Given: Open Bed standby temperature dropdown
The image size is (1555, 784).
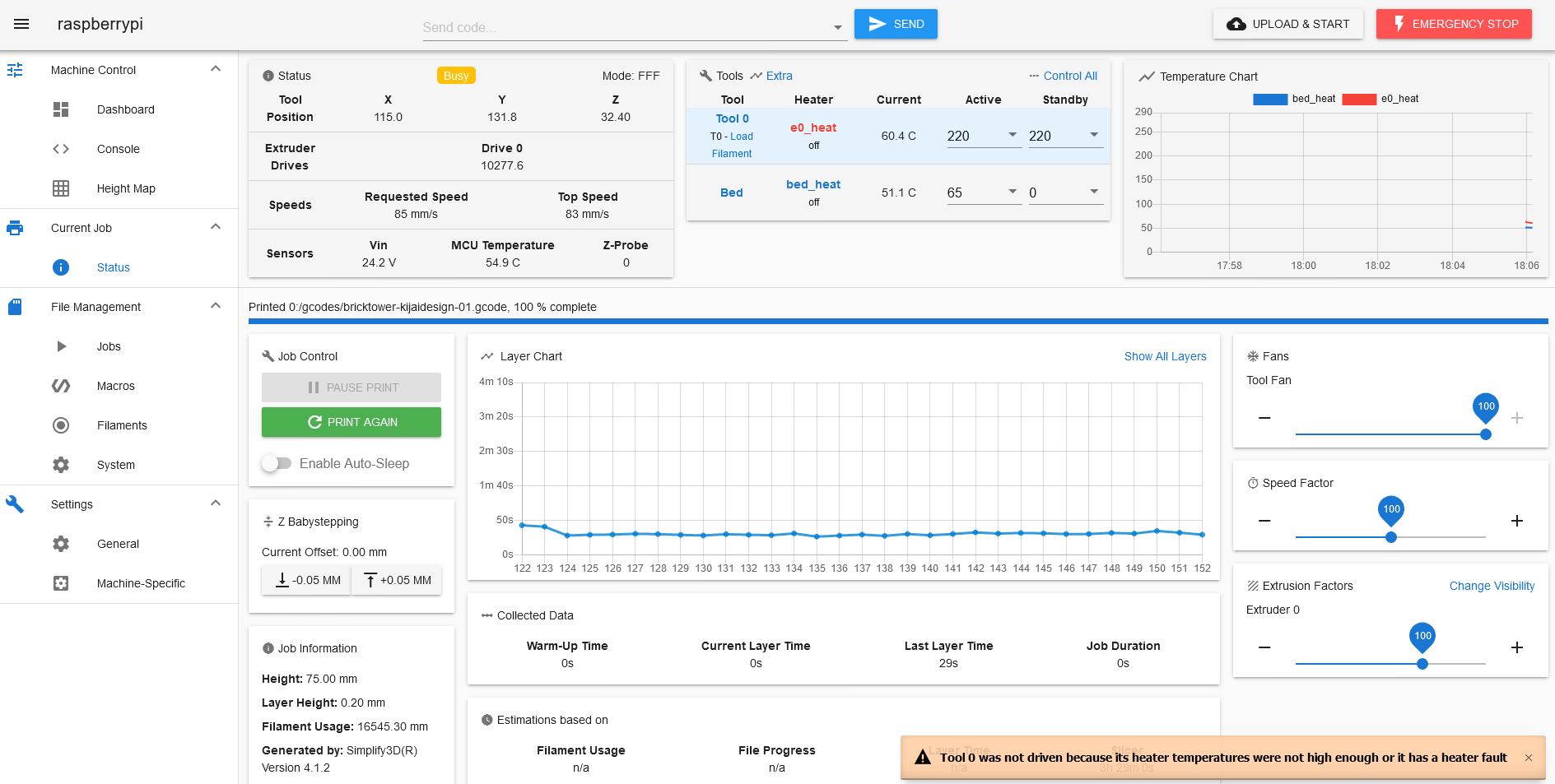Looking at the screenshot, I should click(1094, 192).
